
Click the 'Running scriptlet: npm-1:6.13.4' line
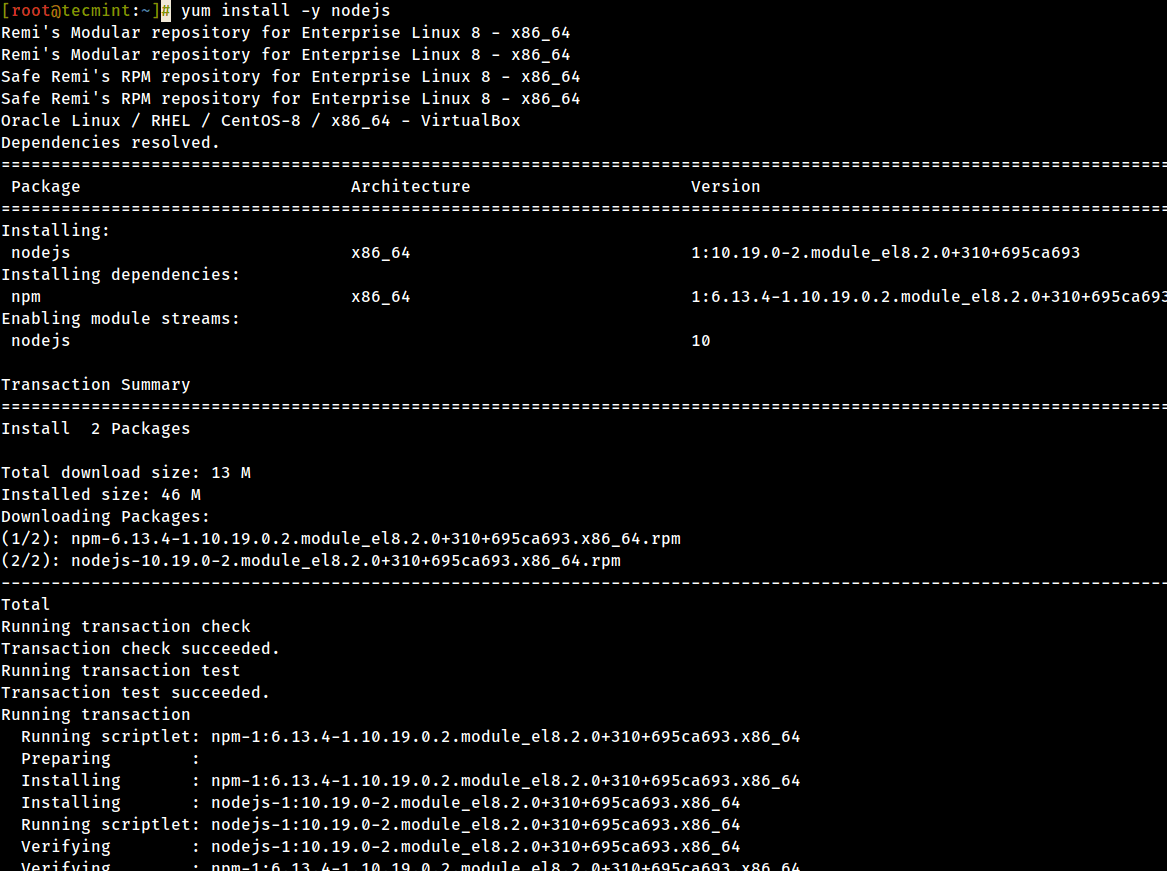coord(411,737)
